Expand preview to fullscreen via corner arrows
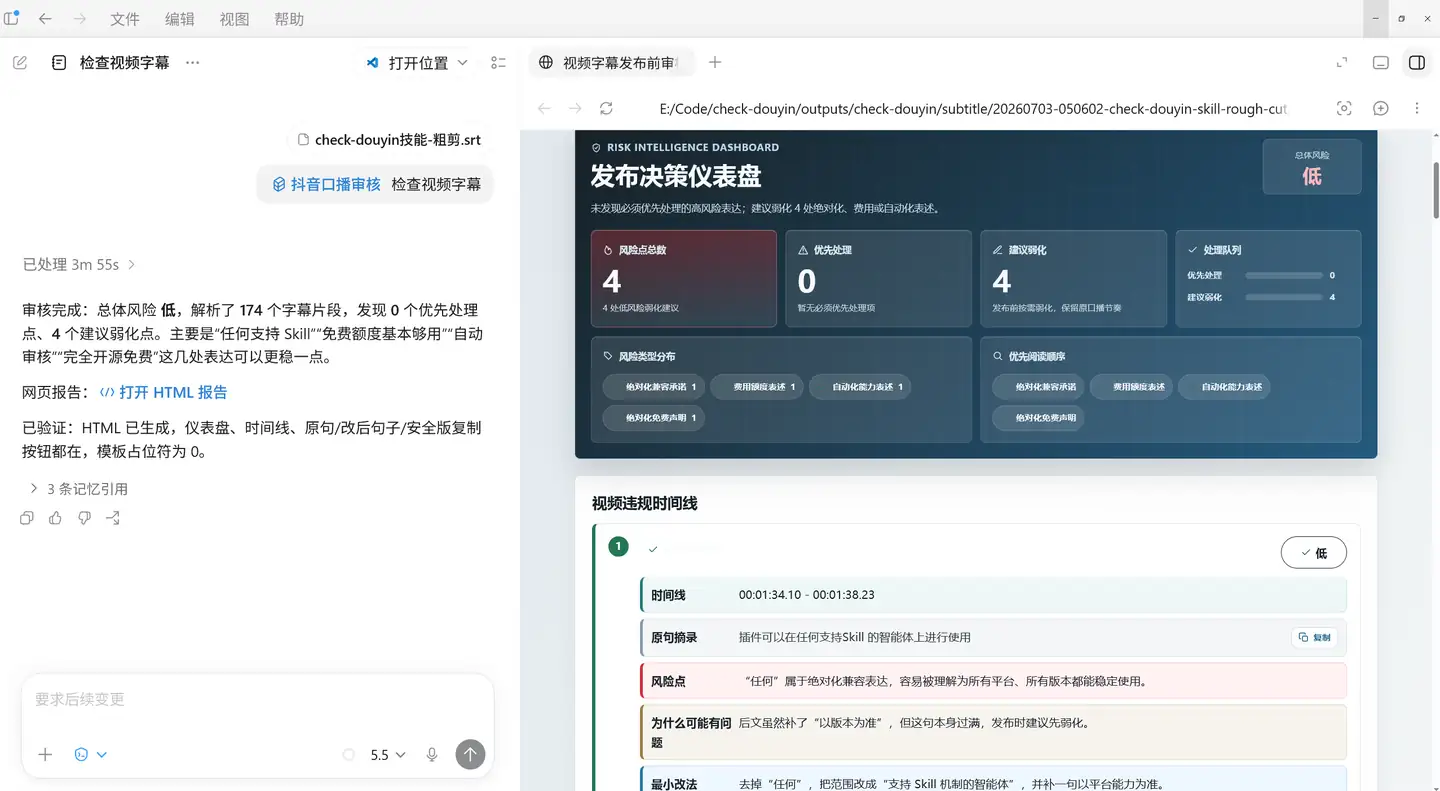Image resolution: width=1440 pixels, height=791 pixels. pos(1342,62)
